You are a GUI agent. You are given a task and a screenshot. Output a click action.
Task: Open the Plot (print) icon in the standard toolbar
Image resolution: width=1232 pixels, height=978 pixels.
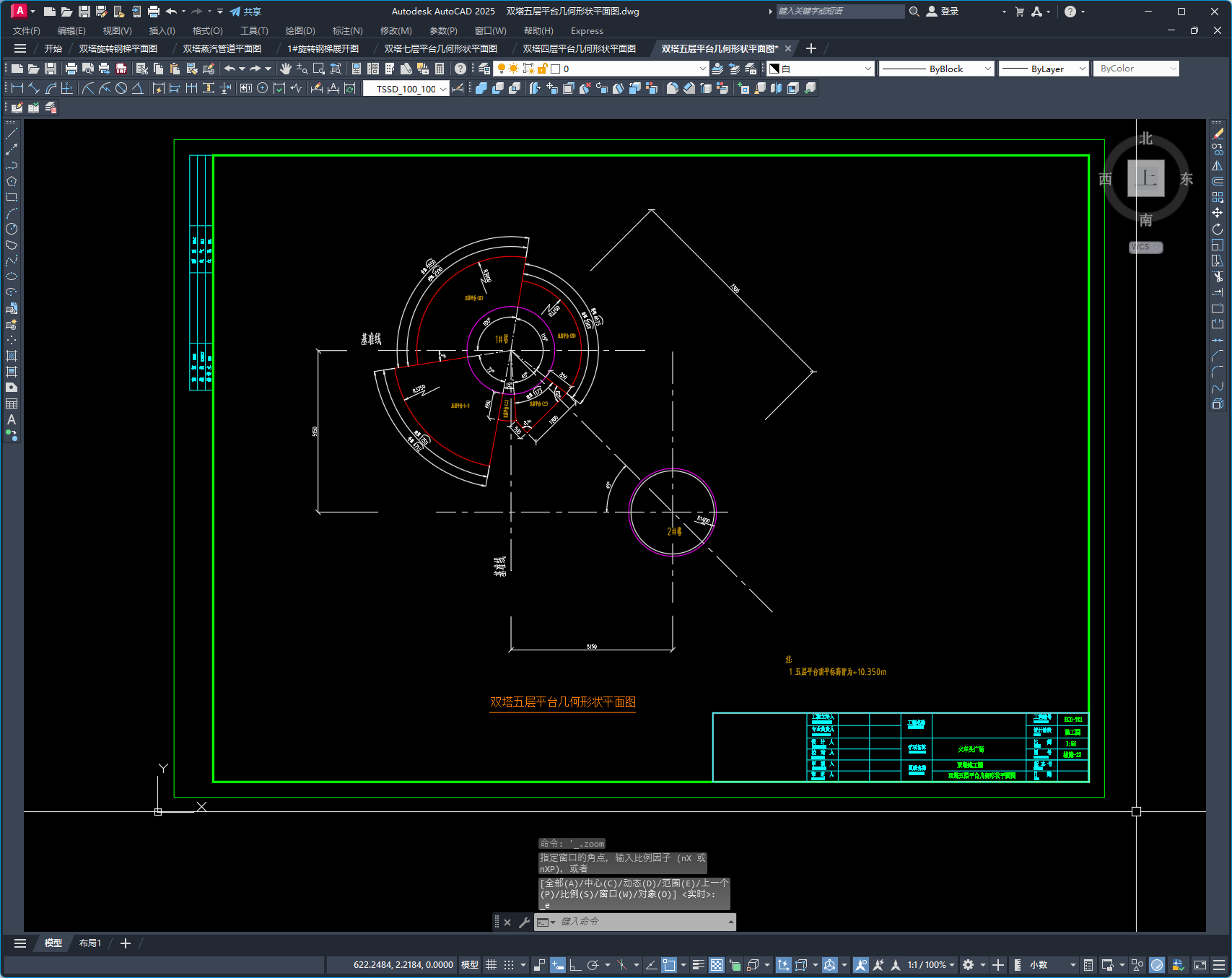pos(71,69)
